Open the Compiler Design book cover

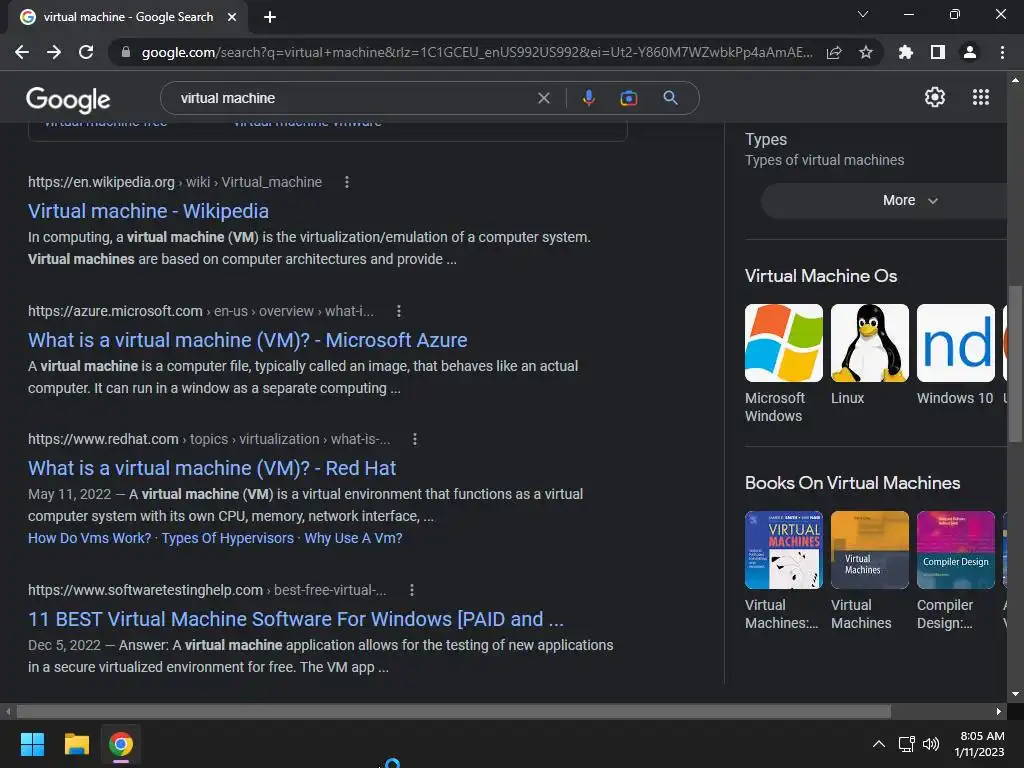956,550
